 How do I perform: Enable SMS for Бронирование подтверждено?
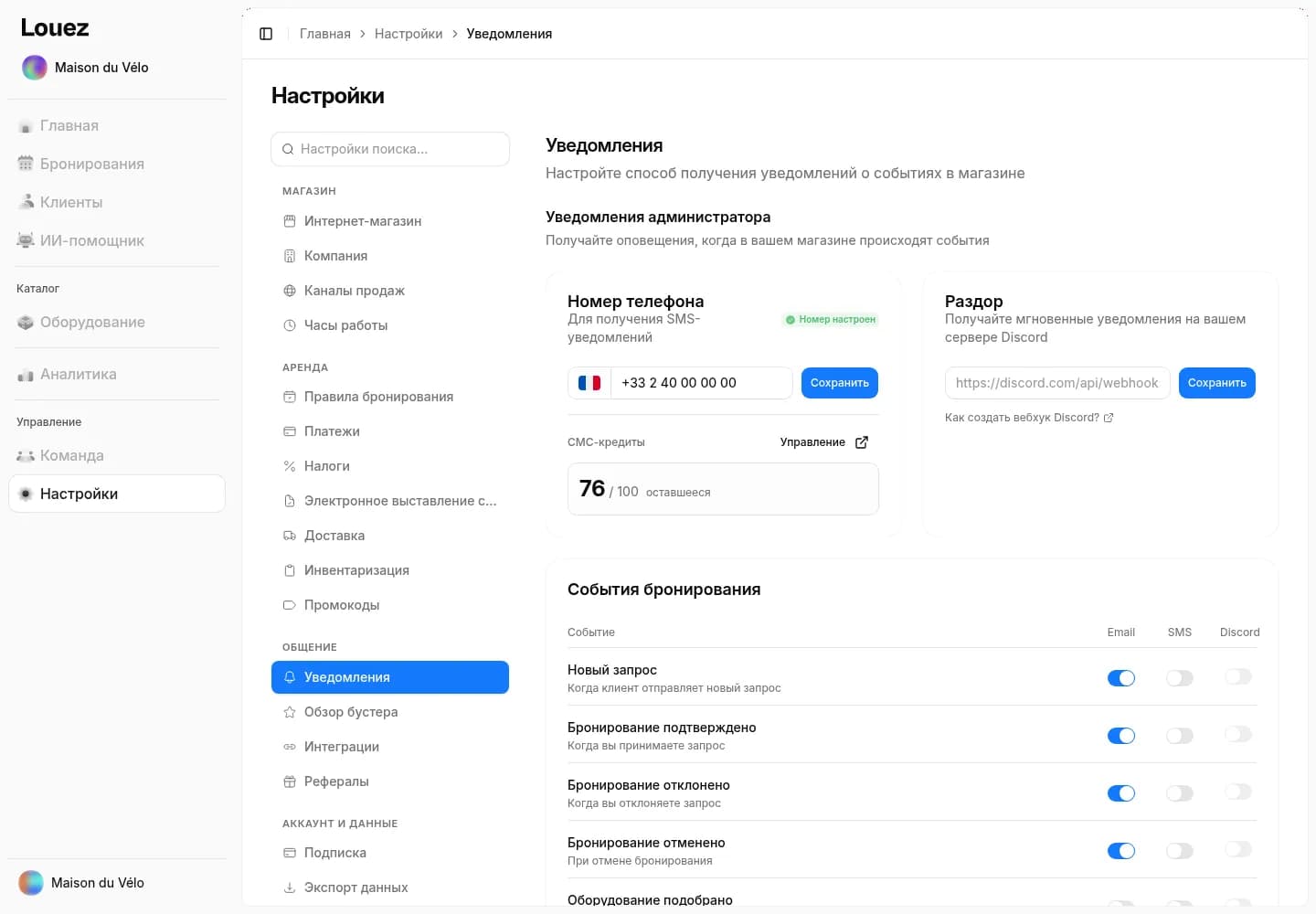coord(1180,736)
